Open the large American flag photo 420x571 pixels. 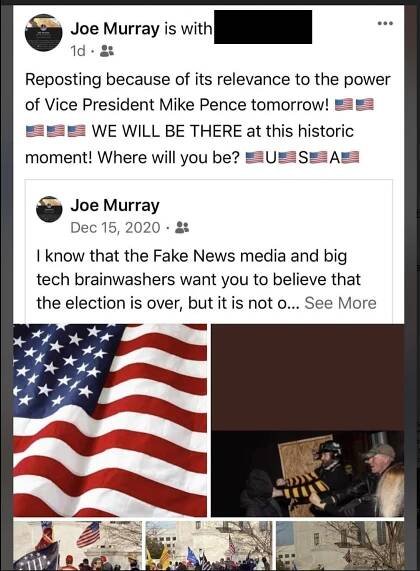[110, 420]
